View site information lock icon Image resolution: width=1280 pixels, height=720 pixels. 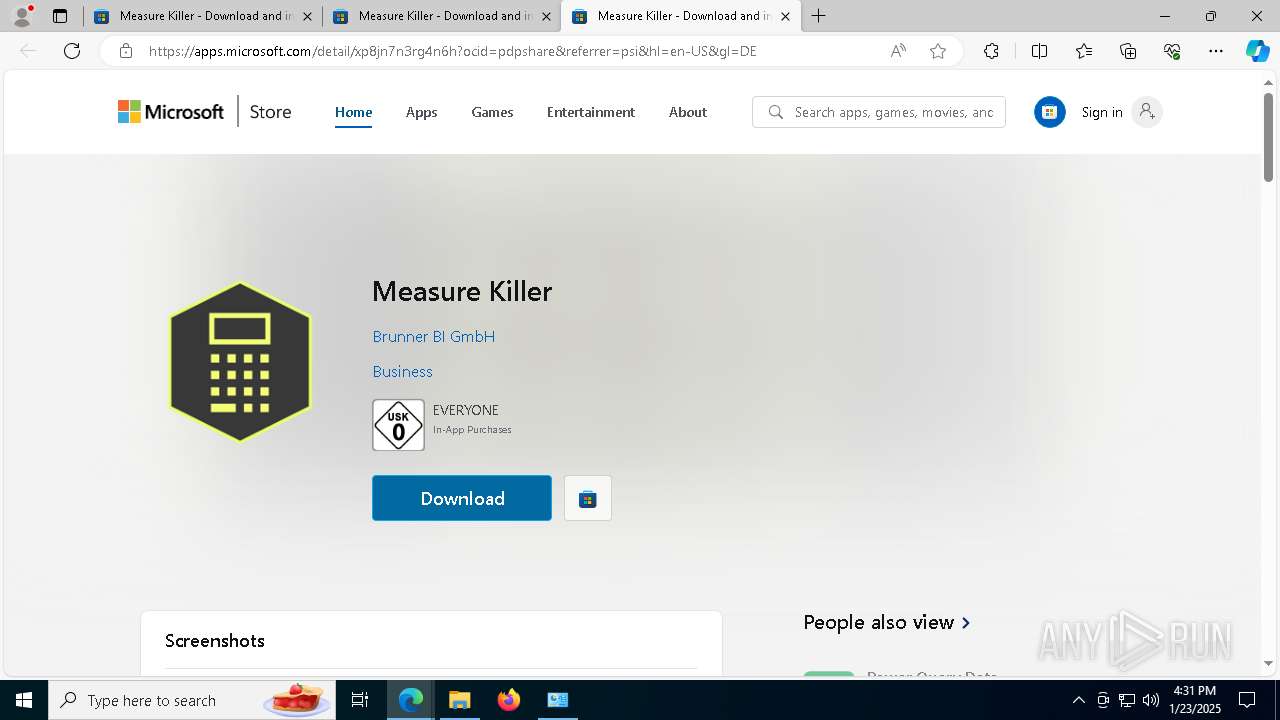coord(125,51)
